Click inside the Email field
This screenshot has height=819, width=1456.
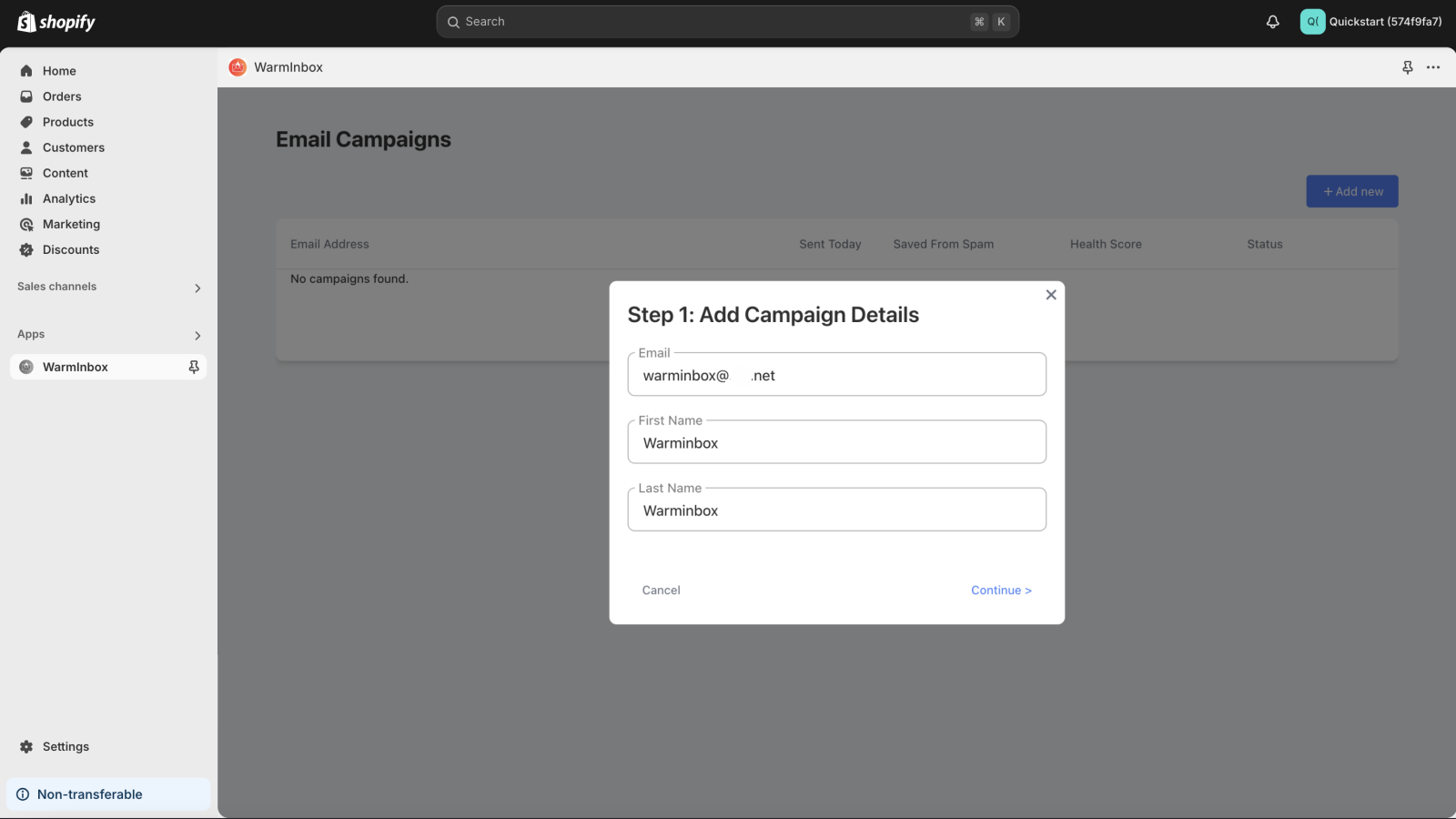(x=835, y=374)
